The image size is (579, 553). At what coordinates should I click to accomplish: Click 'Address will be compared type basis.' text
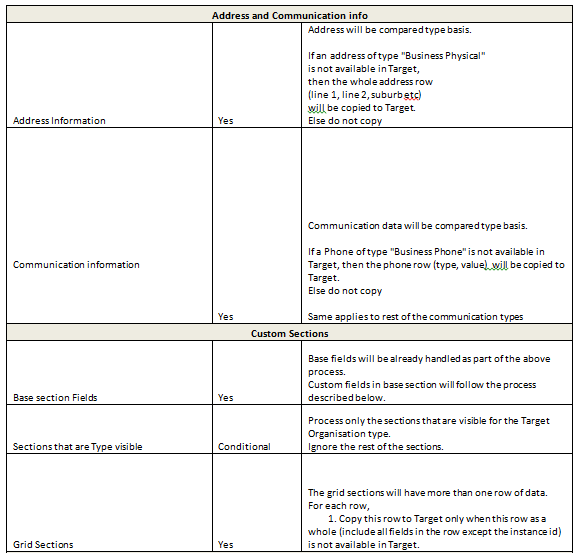coord(390,30)
